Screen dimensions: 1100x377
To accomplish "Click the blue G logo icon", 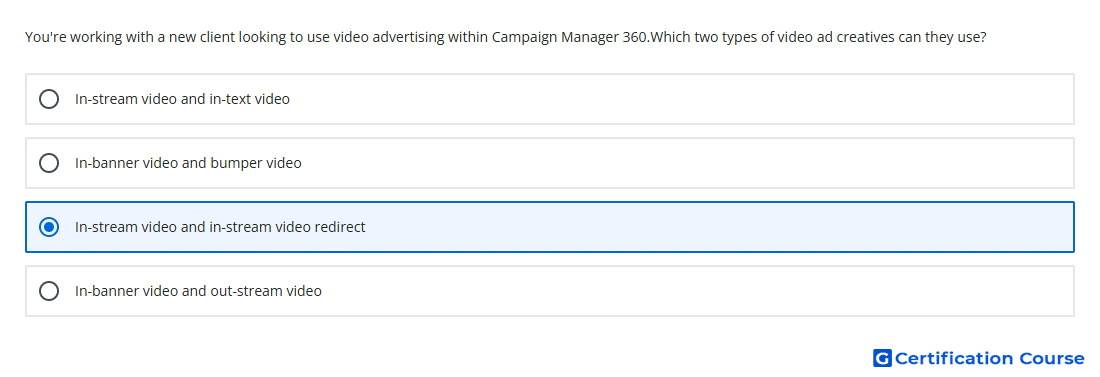I will click(x=882, y=359).
